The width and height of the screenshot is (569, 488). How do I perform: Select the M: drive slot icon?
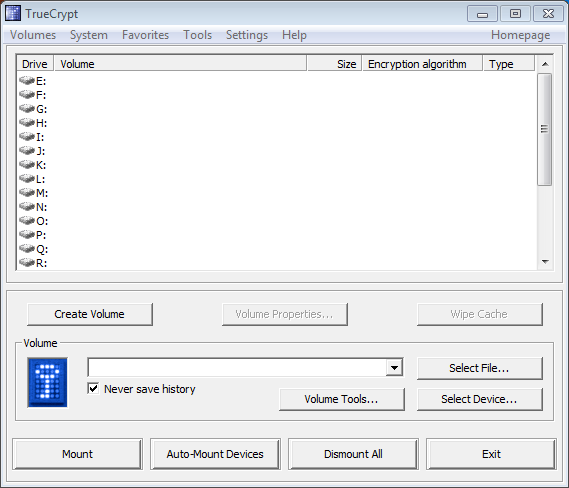27,192
